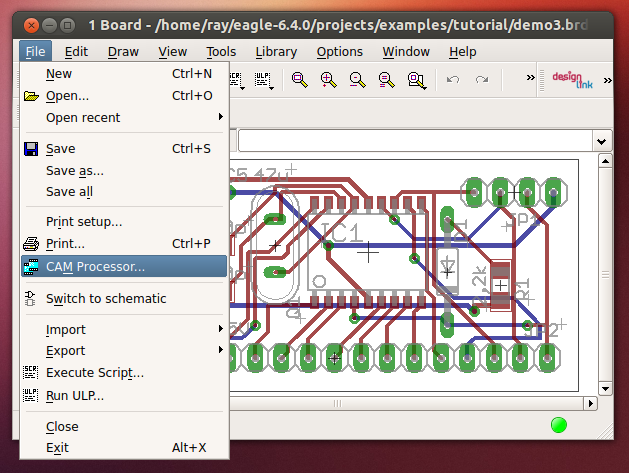Viewport: 629px width, 473px height.
Task: Close the Board window
Action: (x=31, y=26)
